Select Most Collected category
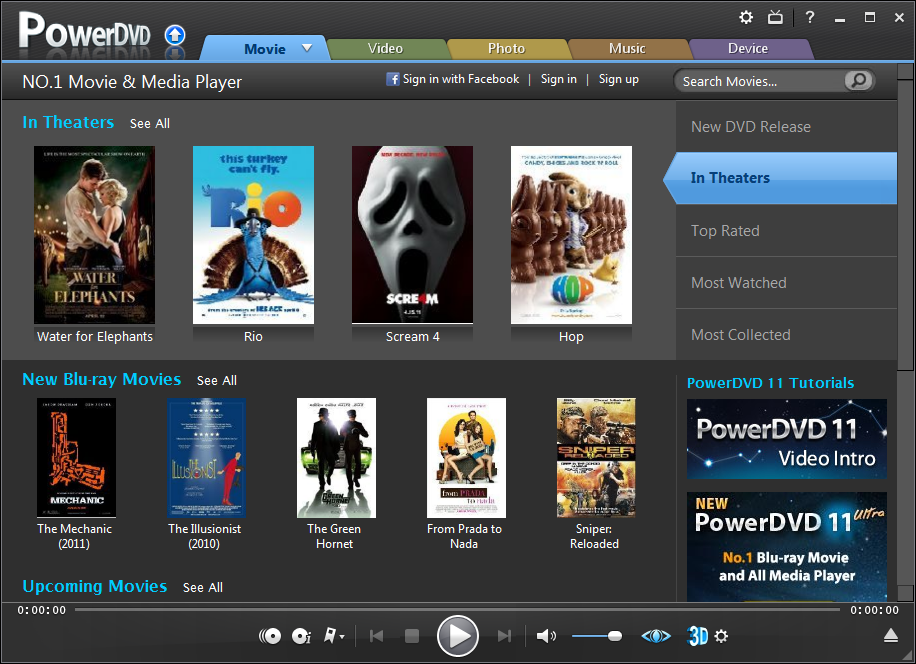The width and height of the screenshot is (916, 664). click(786, 335)
